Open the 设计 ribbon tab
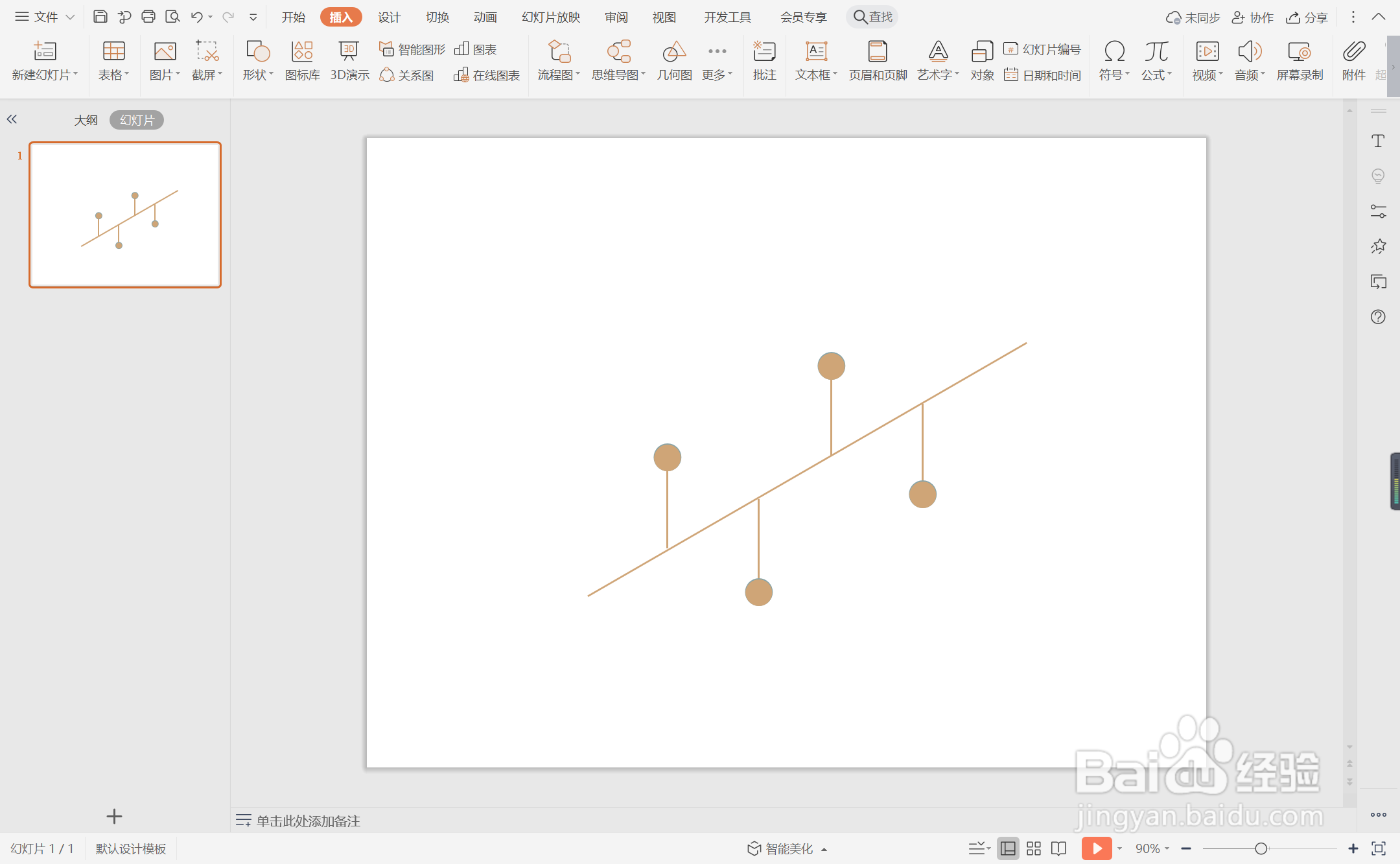The height and width of the screenshot is (864, 1400). coord(389,18)
